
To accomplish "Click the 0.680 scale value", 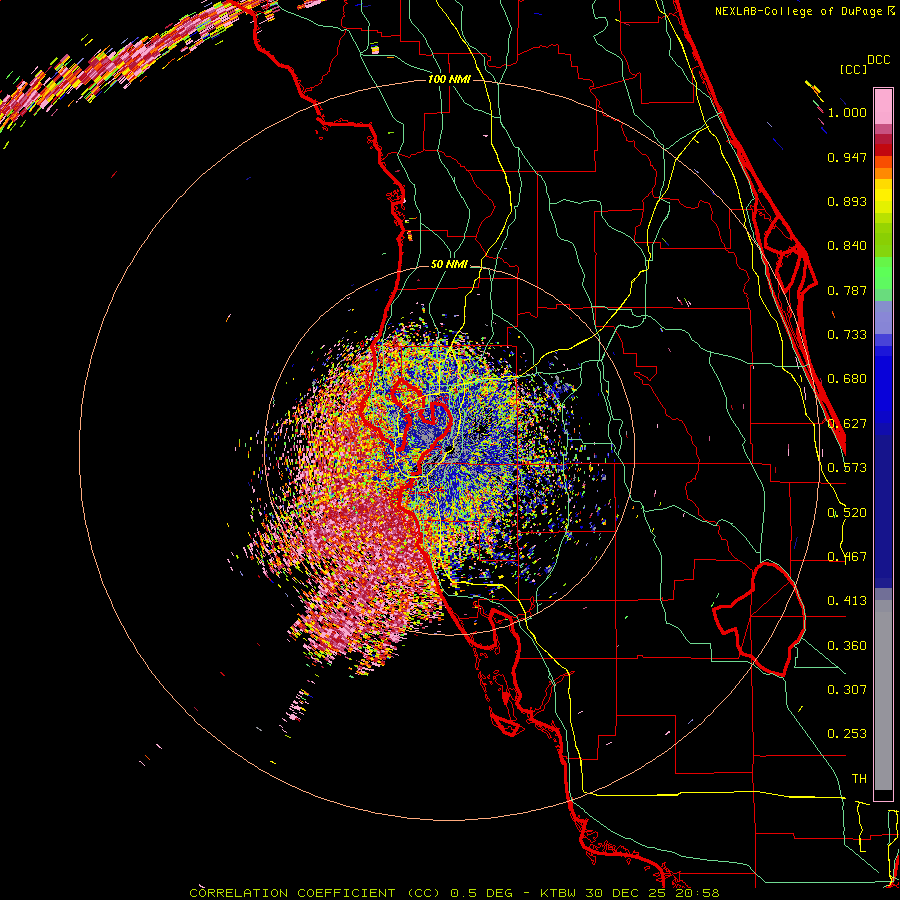I will (x=847, y=379).
